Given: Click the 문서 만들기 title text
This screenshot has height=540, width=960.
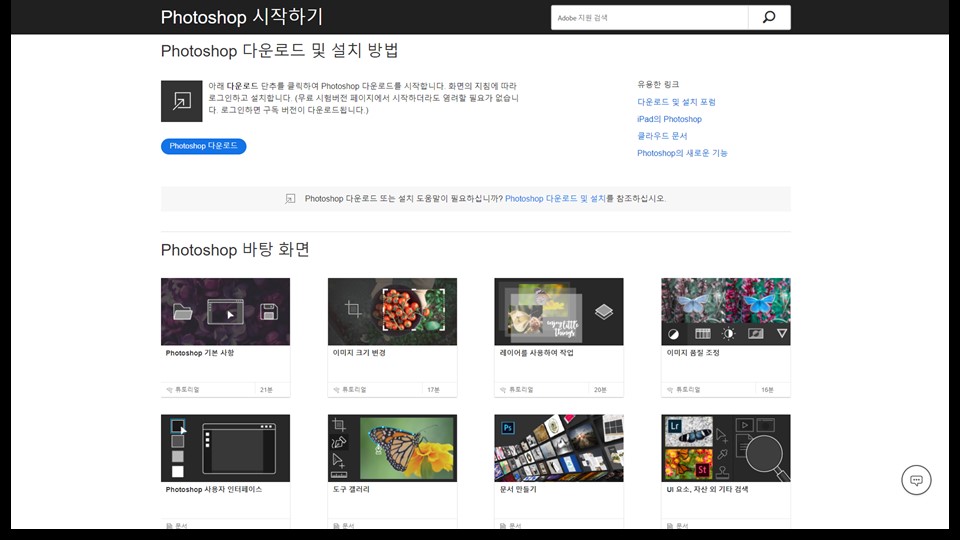Looking at the screenshot, I should point(518,490).
